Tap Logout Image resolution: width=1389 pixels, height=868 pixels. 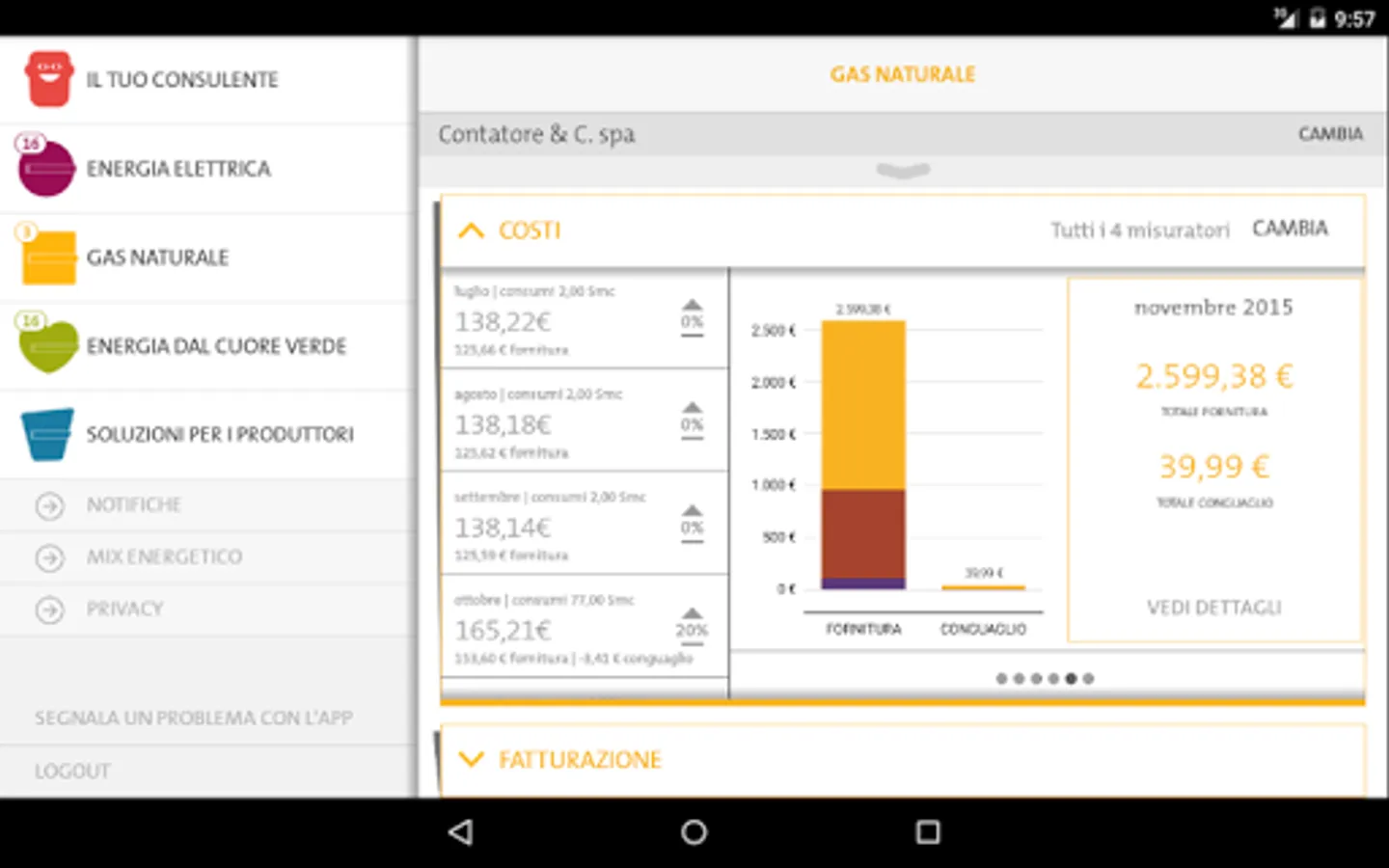(72, 772)
